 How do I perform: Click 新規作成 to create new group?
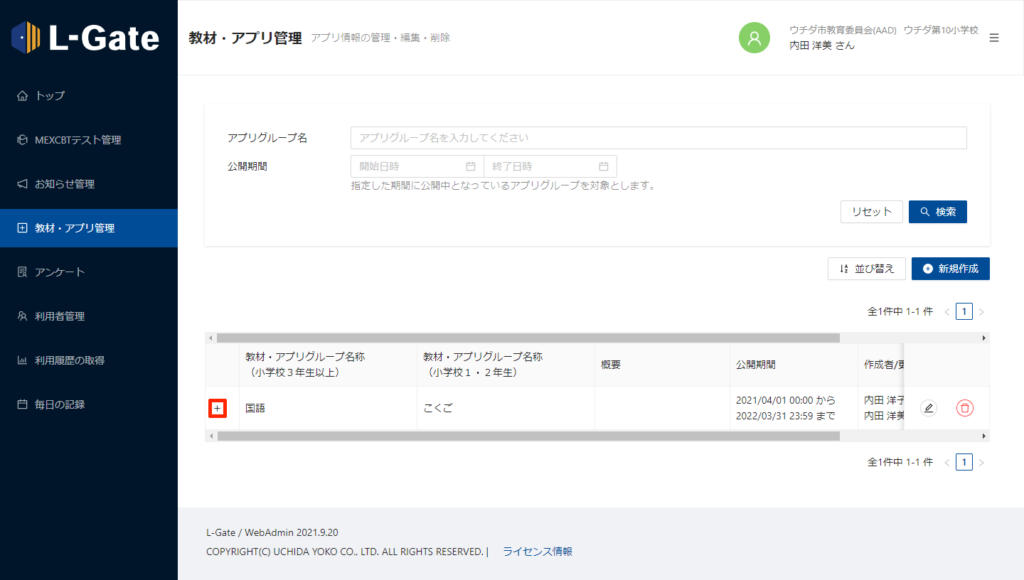(x=950, y=269)
